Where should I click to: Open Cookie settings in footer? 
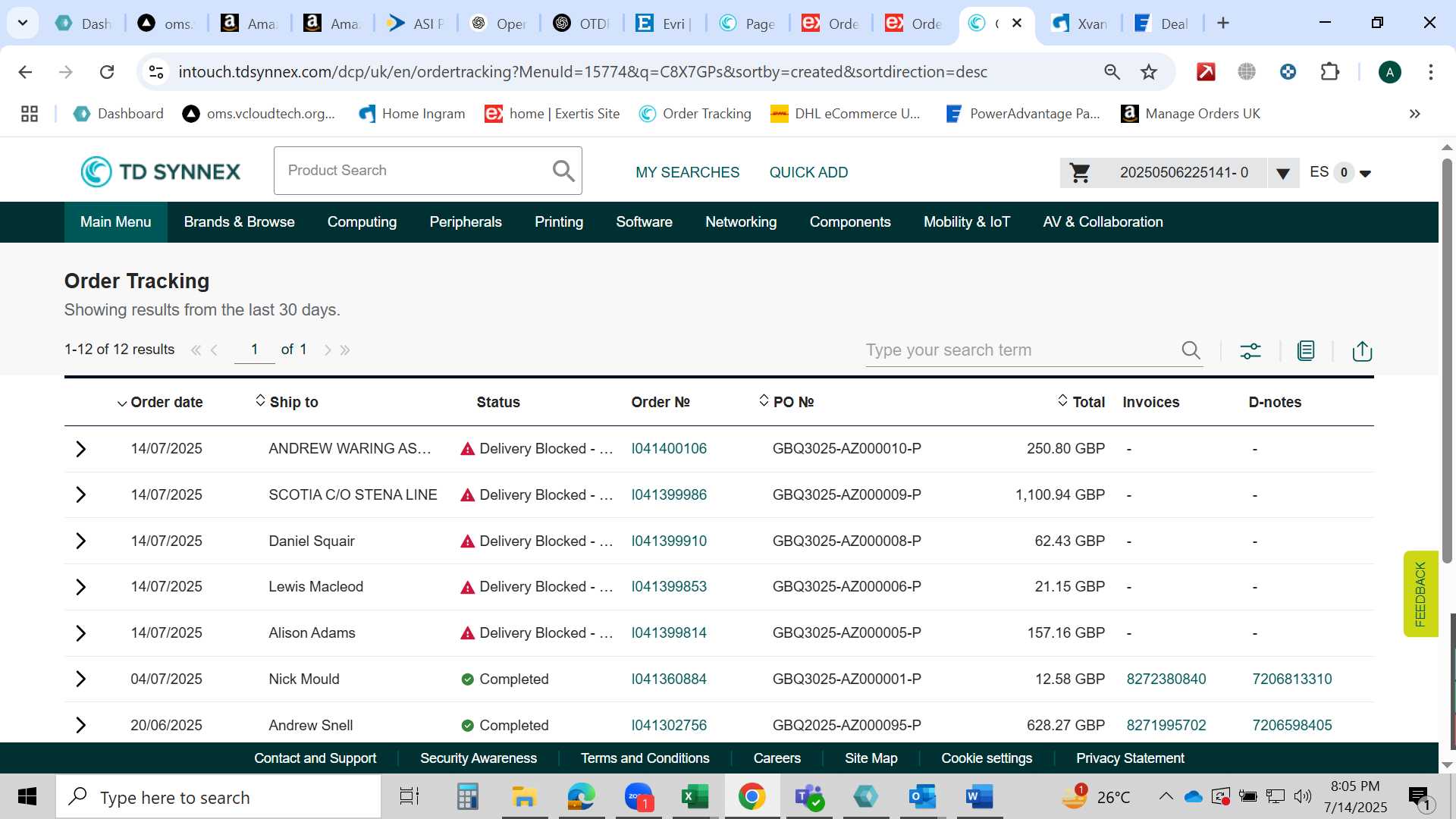pyautogui.click(x=987, y=758)
